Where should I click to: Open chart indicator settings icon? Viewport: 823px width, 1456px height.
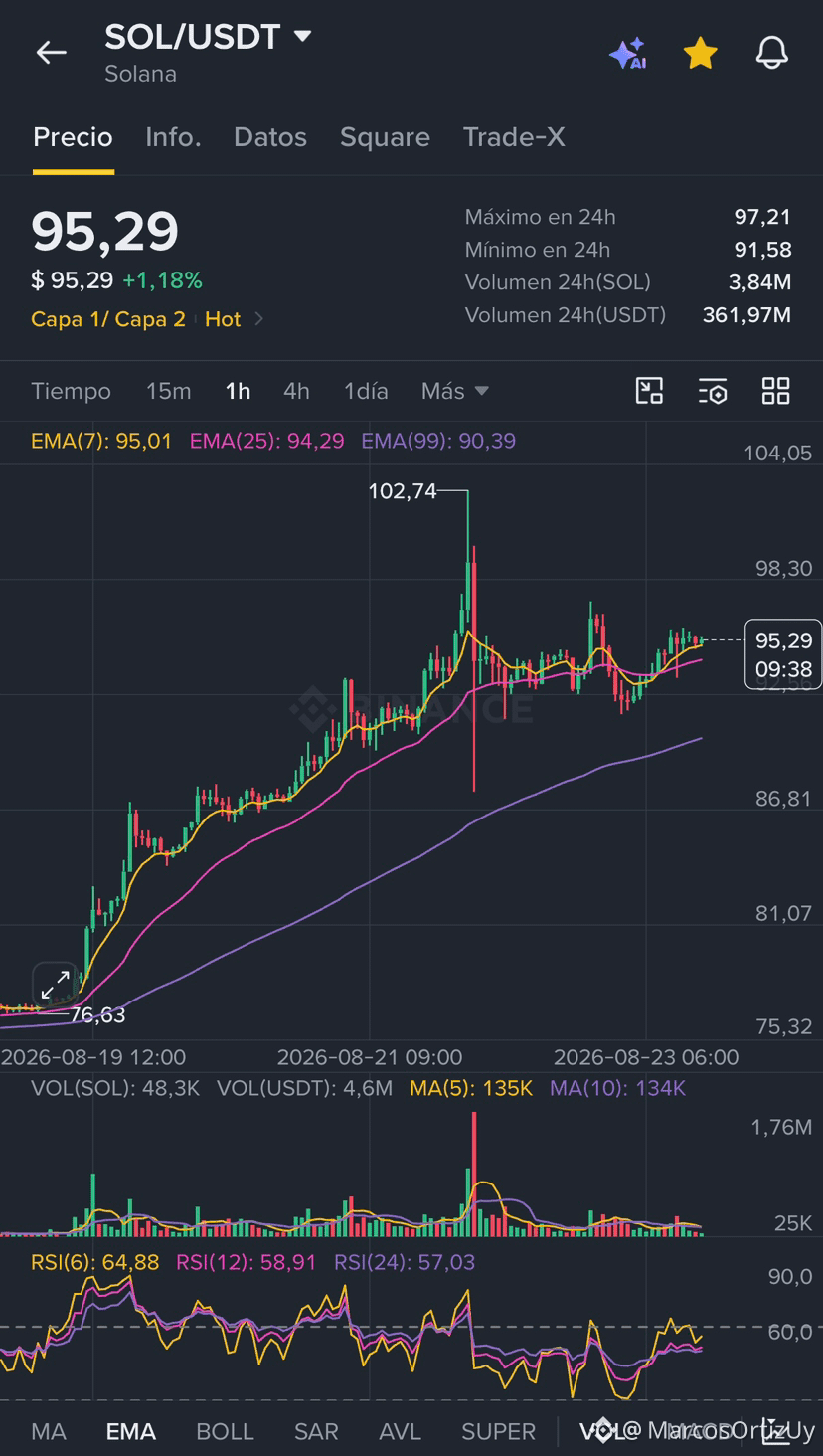[x=713, y=391]
